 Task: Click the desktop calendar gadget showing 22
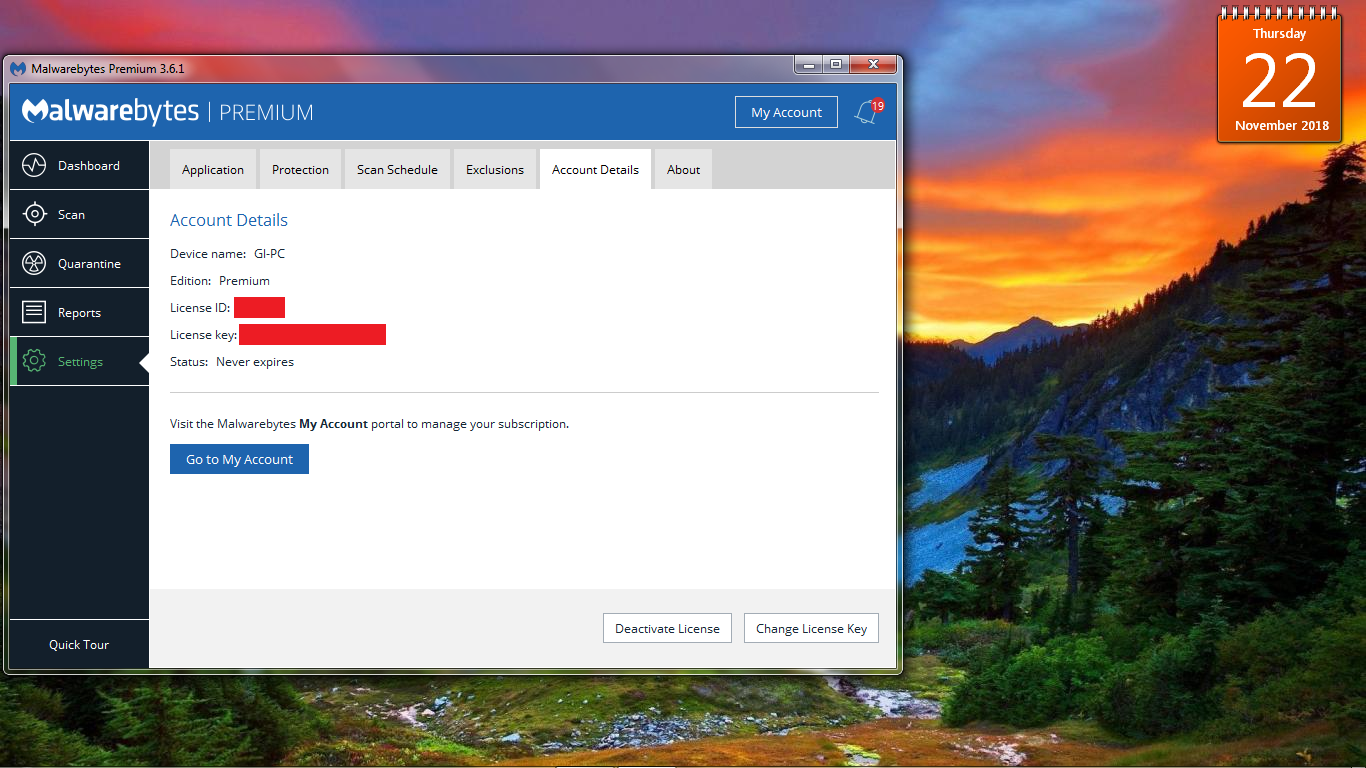coord(1280,78)
